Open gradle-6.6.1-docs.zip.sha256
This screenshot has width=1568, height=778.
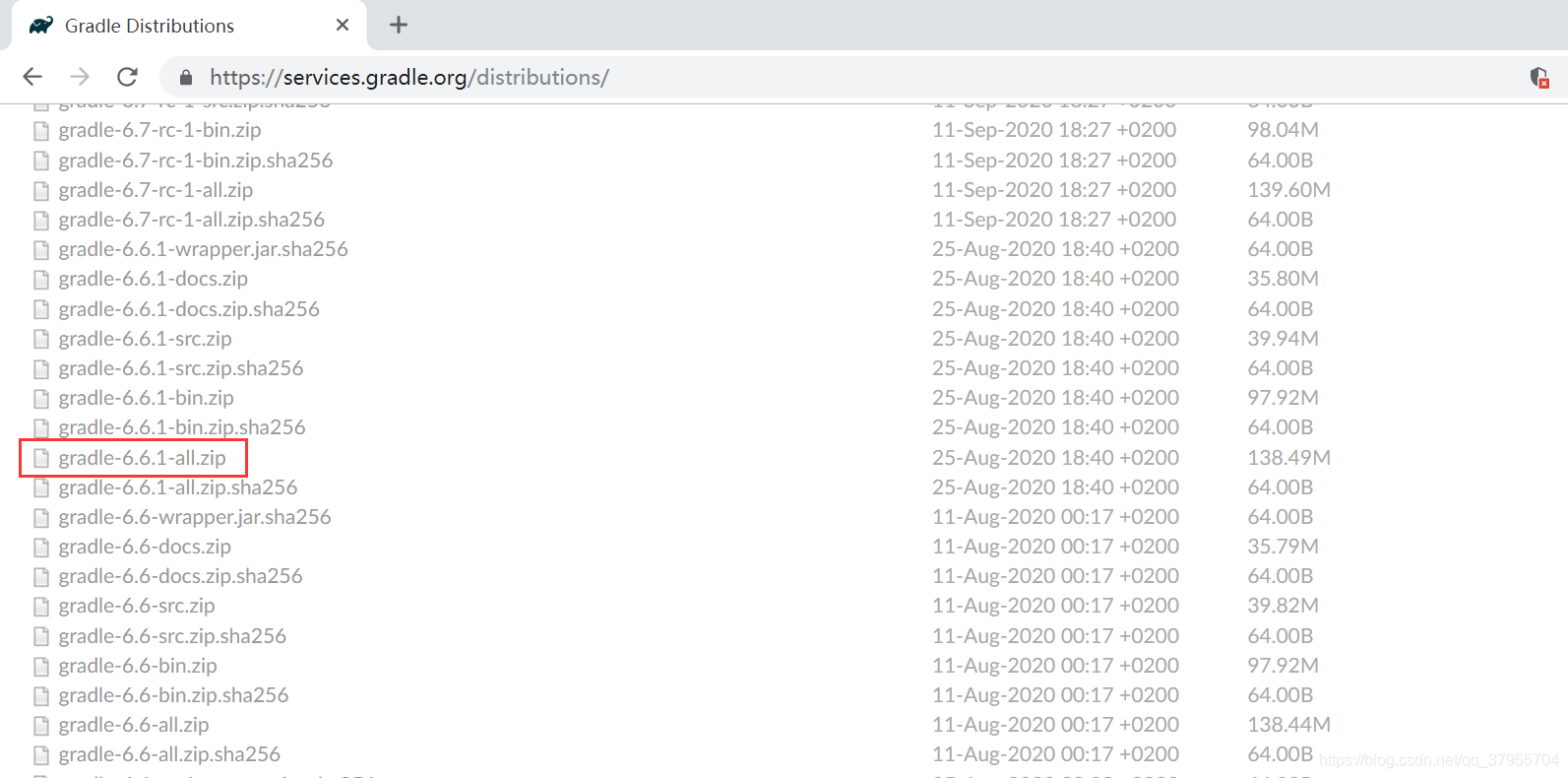[189, 308]
